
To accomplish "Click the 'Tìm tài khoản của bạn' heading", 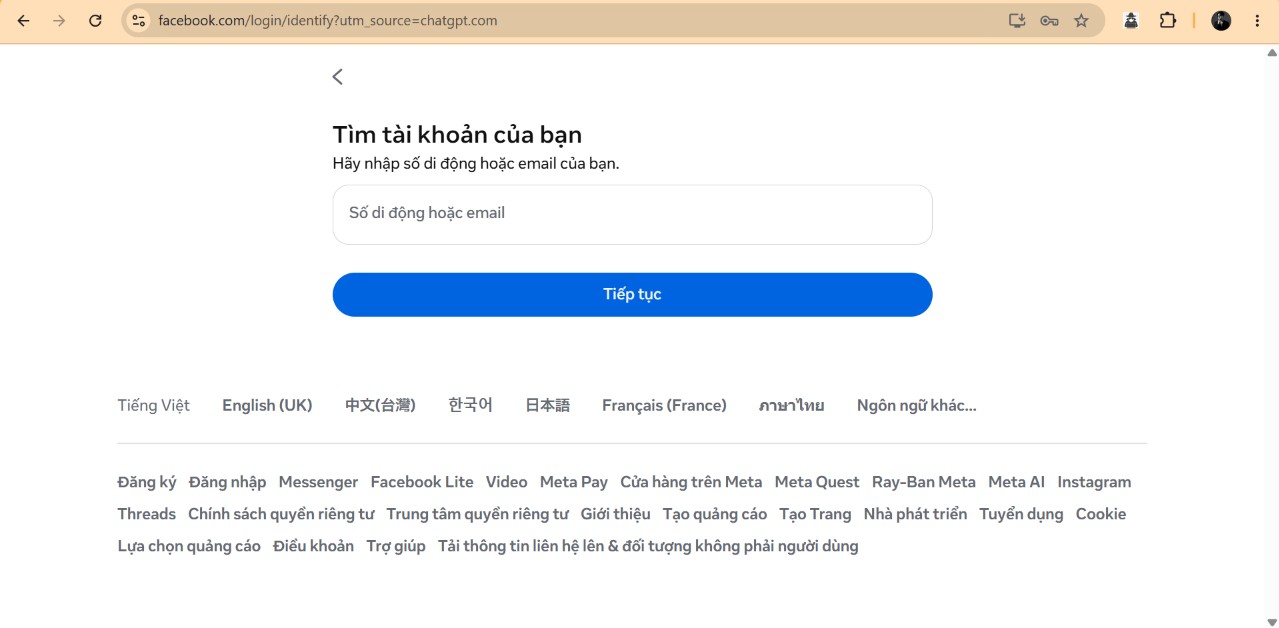I will click(x=457, y=135).
